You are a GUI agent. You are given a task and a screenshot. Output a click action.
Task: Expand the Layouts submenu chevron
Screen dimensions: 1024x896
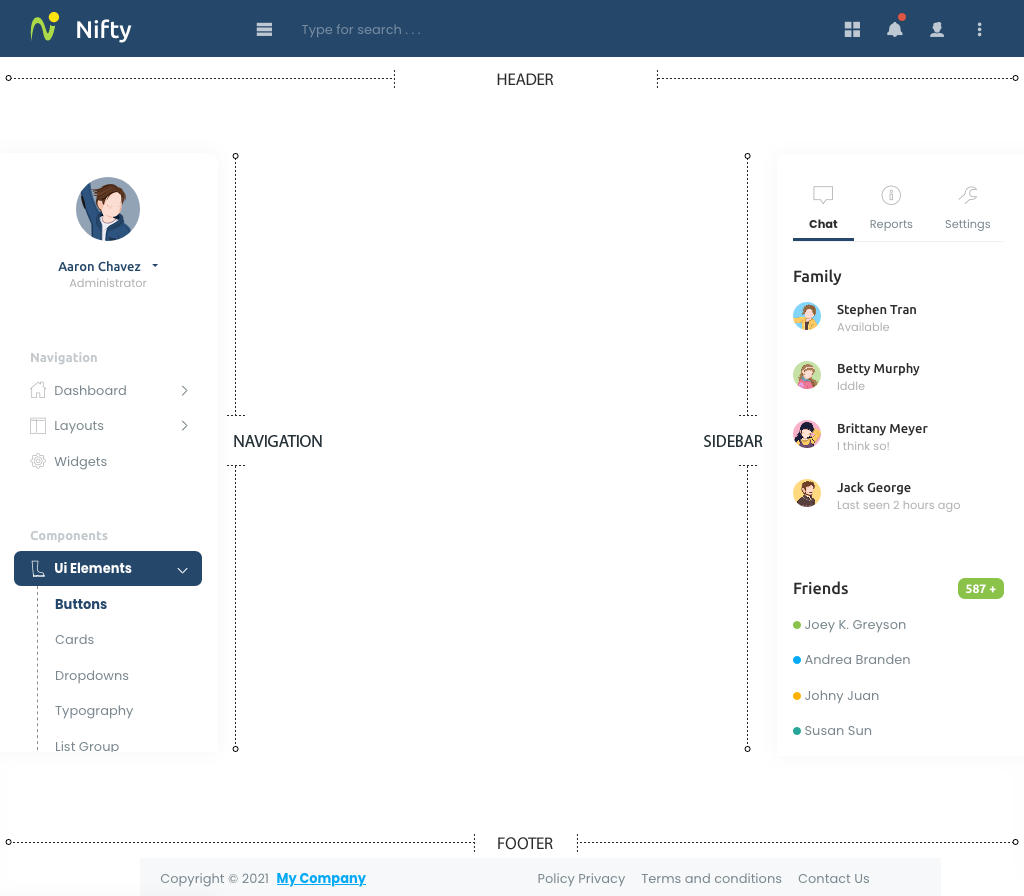tap(185, 426)
